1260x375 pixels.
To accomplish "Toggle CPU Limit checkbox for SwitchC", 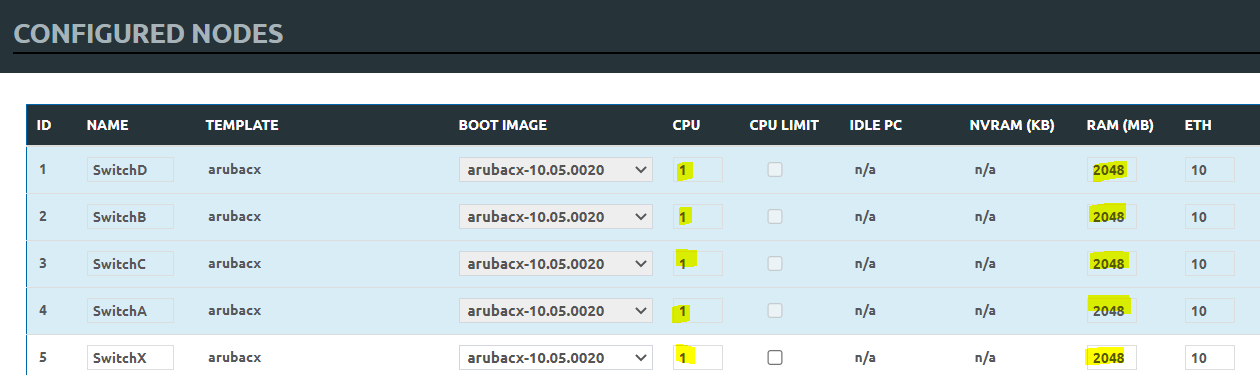I will tap(775, 264).
